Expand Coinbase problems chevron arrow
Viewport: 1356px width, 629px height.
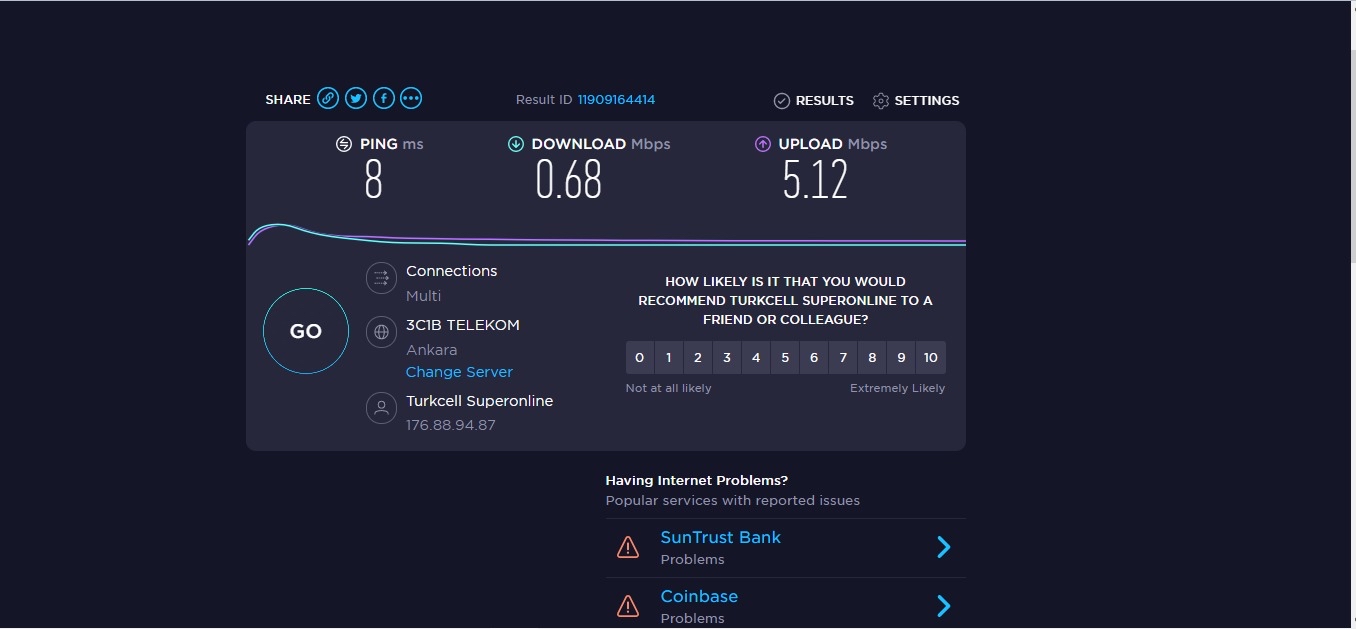click(943, 606)
